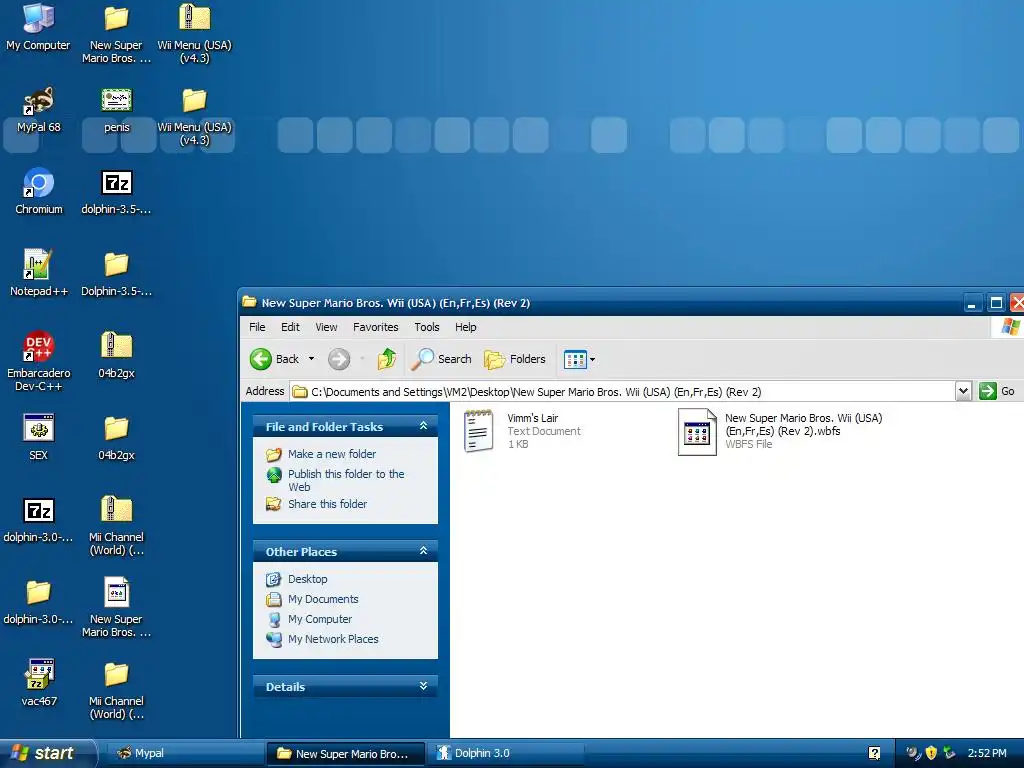The height and width of the screenshot is (768, 1024).
Task: Open the Tools menu
Action: [x=426, y=327]
